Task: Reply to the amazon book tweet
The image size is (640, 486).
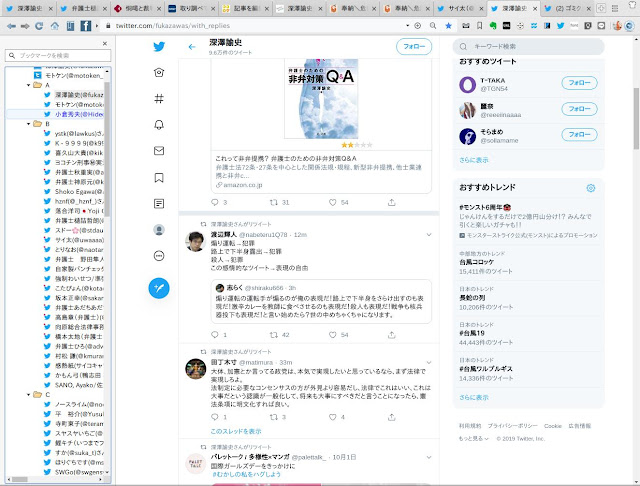Action: point(215,202)
